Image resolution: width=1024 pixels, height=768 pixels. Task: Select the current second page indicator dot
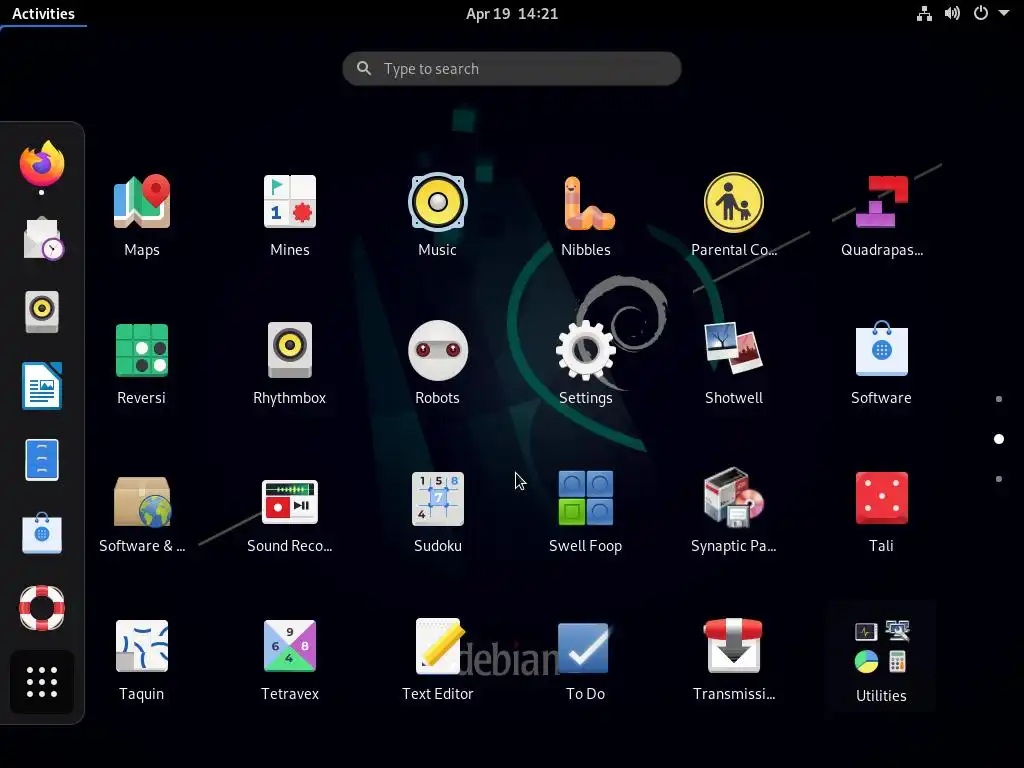tap(999, 439)
